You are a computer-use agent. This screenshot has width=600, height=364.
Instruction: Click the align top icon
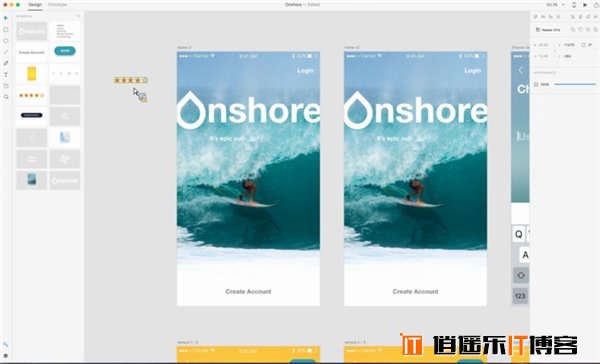(535, 17)
